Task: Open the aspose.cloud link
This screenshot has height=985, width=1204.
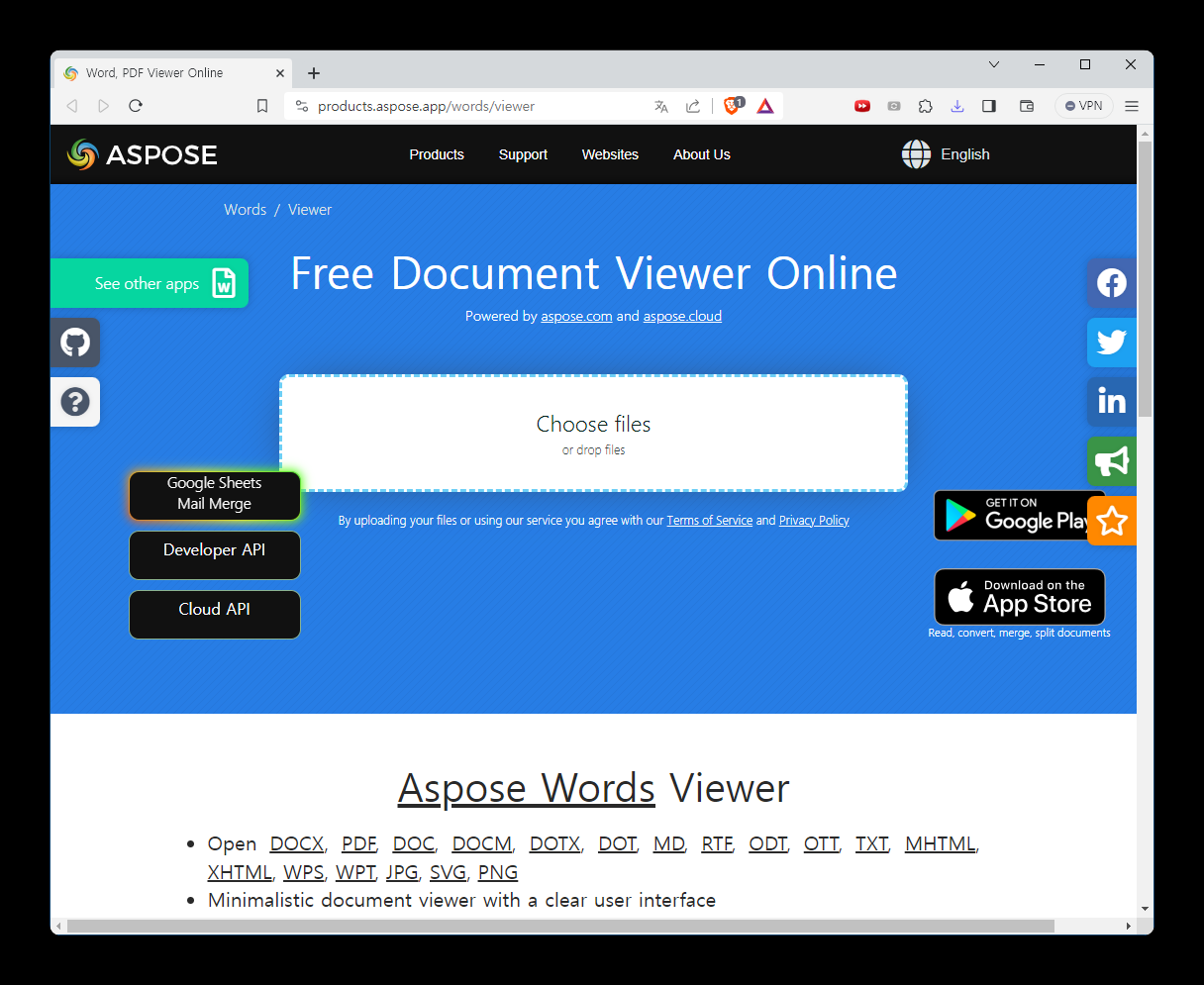Action: 682,317
